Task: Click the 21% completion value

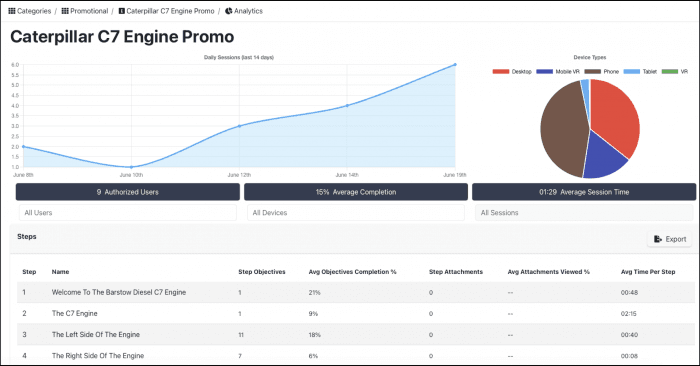Action: click(x=314, y=293)
